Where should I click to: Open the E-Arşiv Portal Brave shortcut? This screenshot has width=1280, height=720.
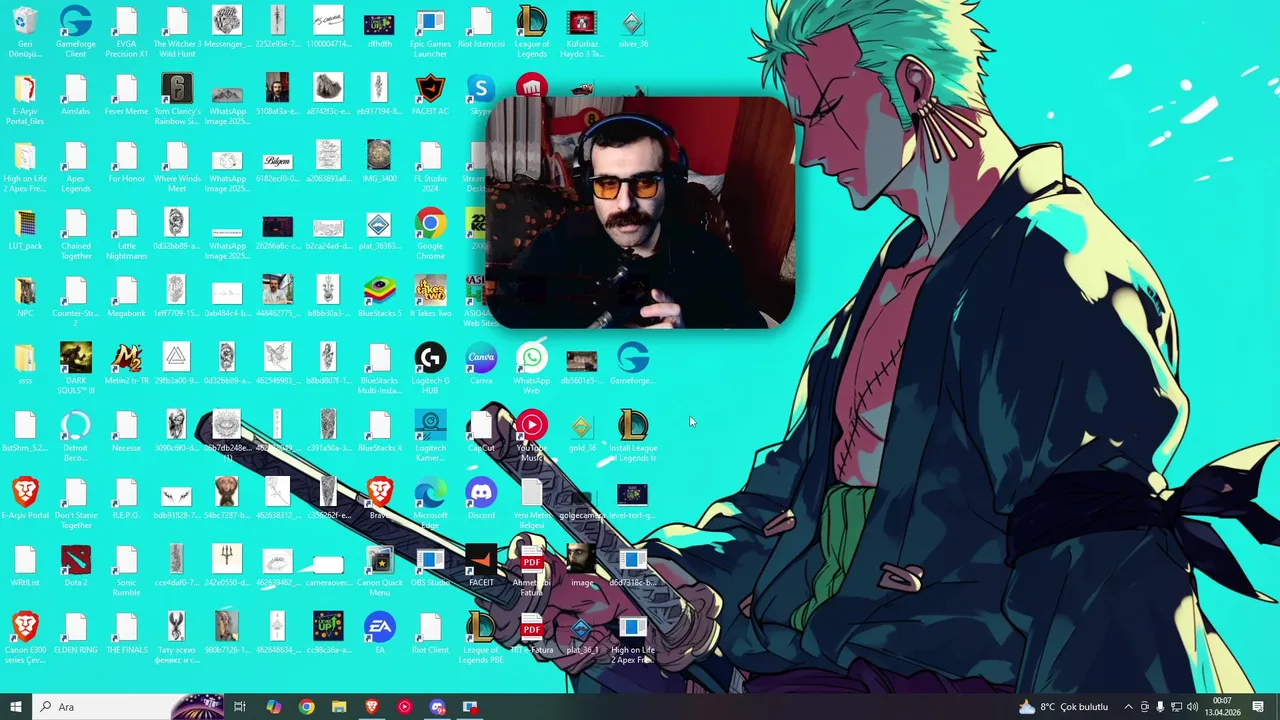[x=25, y=497]
